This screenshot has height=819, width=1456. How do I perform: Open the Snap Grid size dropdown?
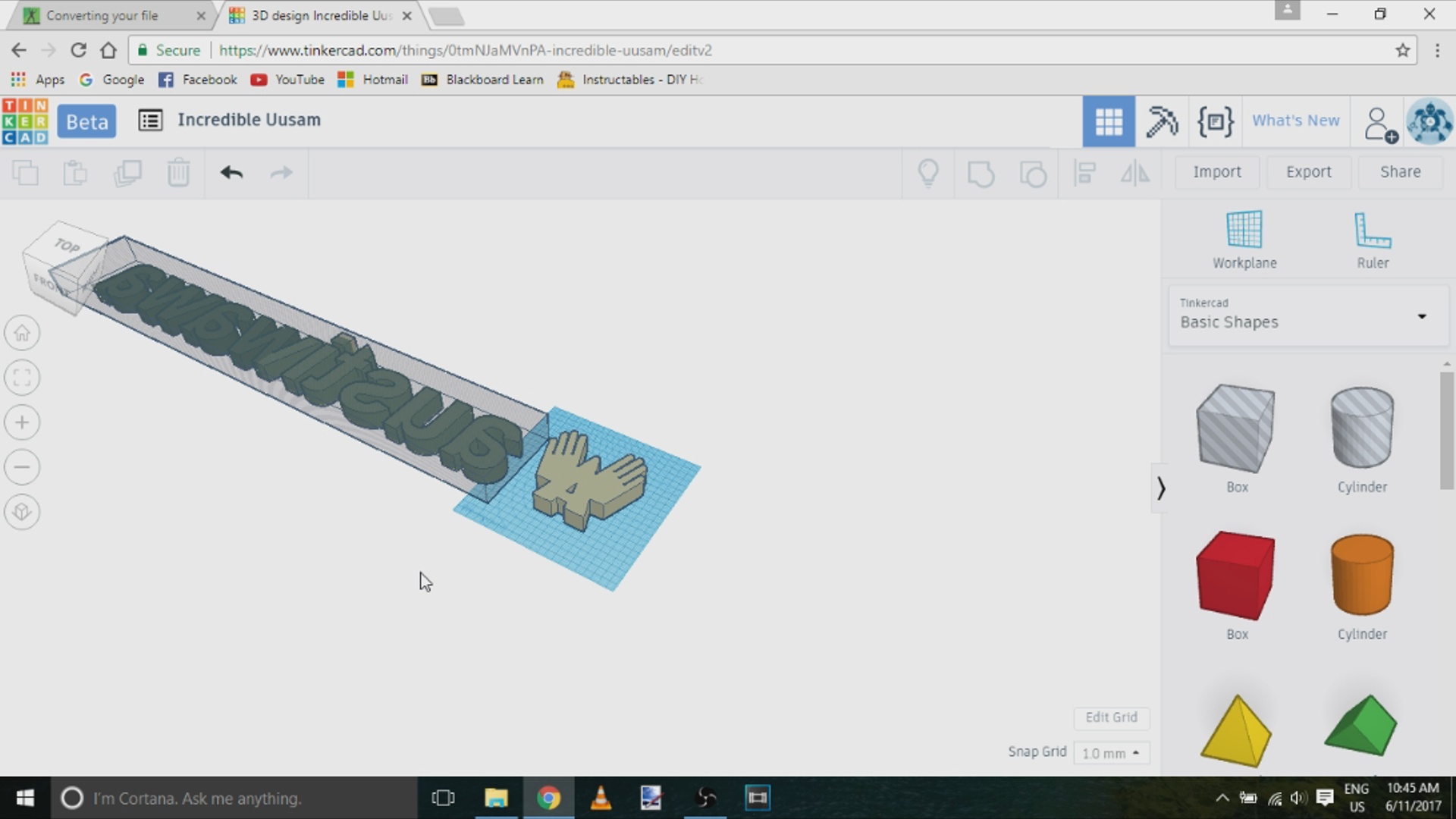pos(1111,753)
